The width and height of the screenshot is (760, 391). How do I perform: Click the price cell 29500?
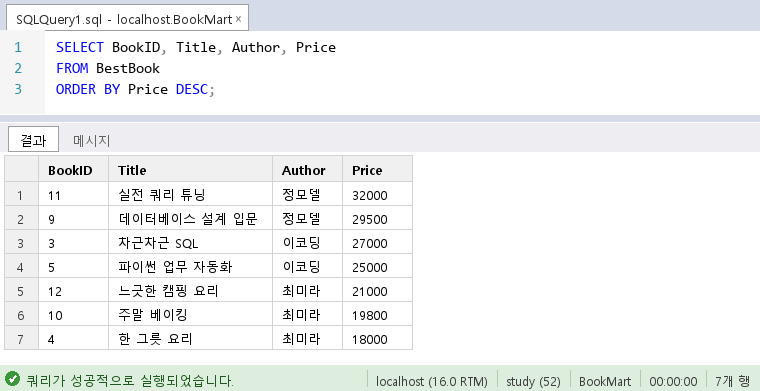point(378,219)
